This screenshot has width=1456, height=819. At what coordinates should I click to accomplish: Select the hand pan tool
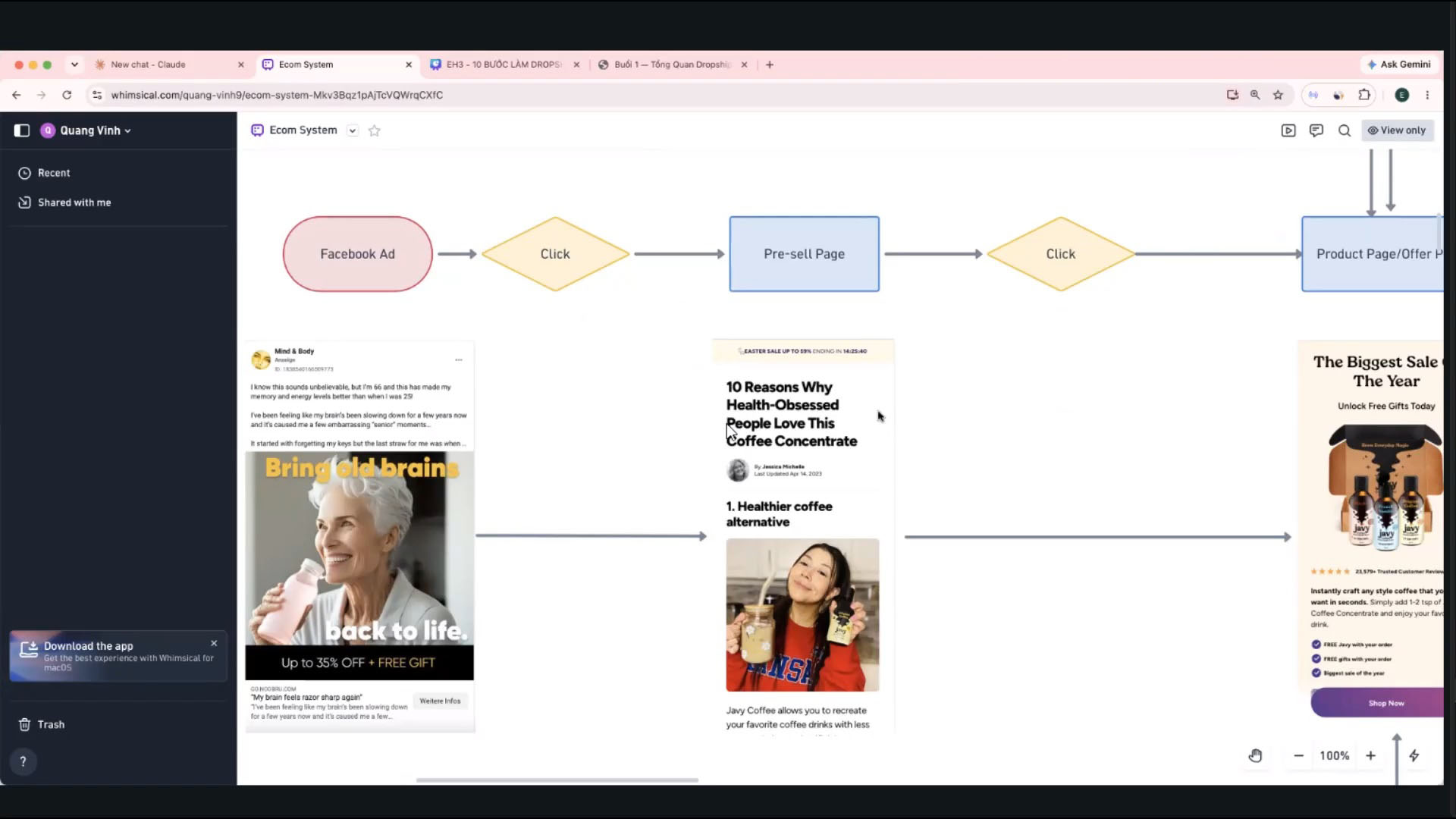click(1256, 755)
